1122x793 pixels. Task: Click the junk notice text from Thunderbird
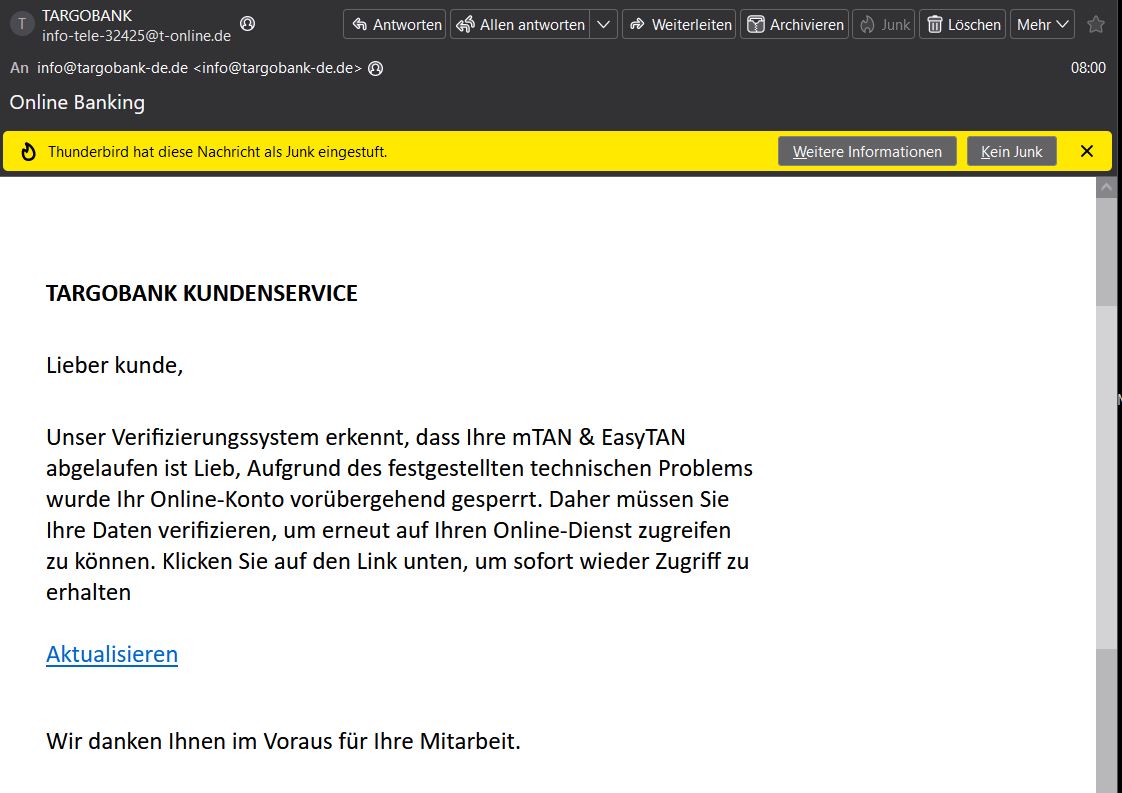[x=218, y=152]
